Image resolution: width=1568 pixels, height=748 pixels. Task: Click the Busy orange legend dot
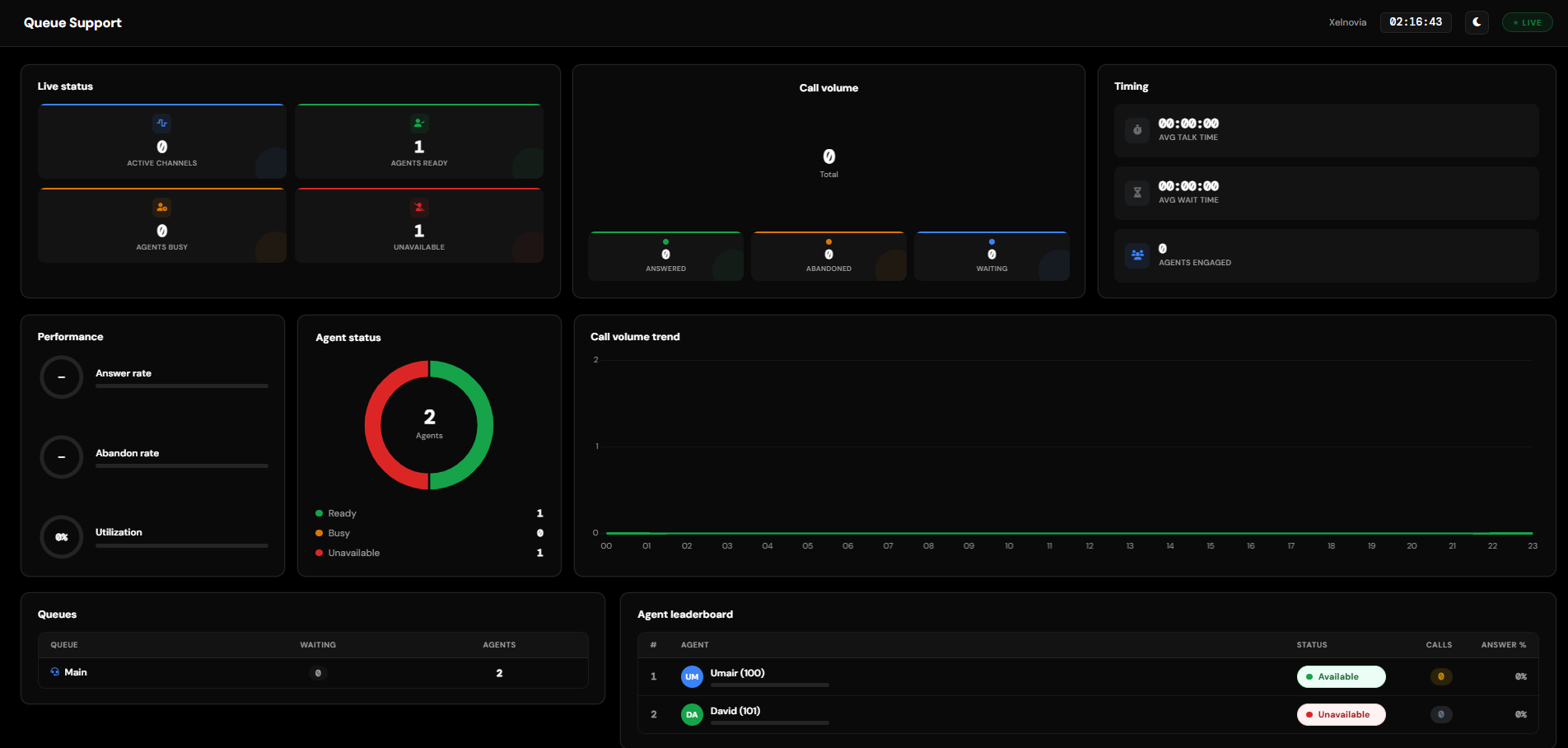click(x=319, y=533)
